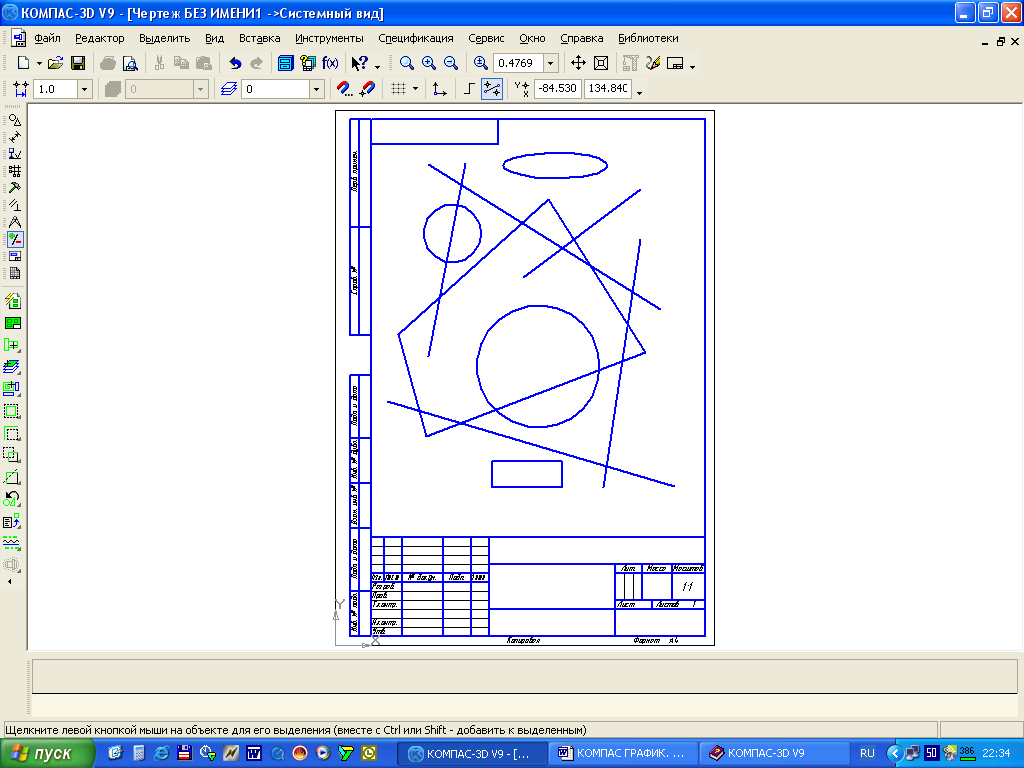Image resolution: width=1024 pixels, height=768 pixels.
Task: Open the Dimensions panel icon
Action: pyautogui.click(x=14, y=137)
